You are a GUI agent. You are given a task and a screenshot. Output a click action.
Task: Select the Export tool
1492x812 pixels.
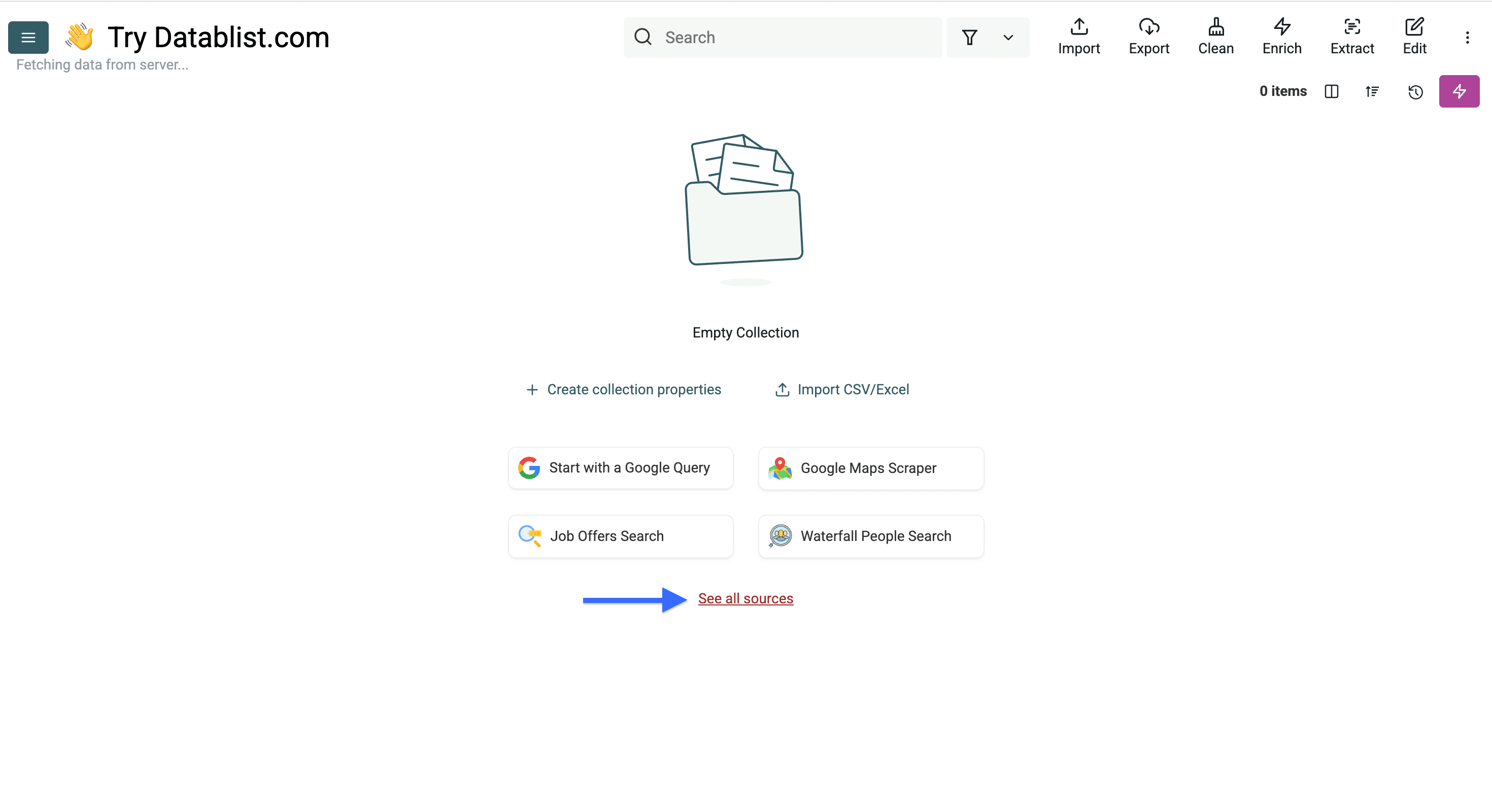click(x=1149, y=37)
